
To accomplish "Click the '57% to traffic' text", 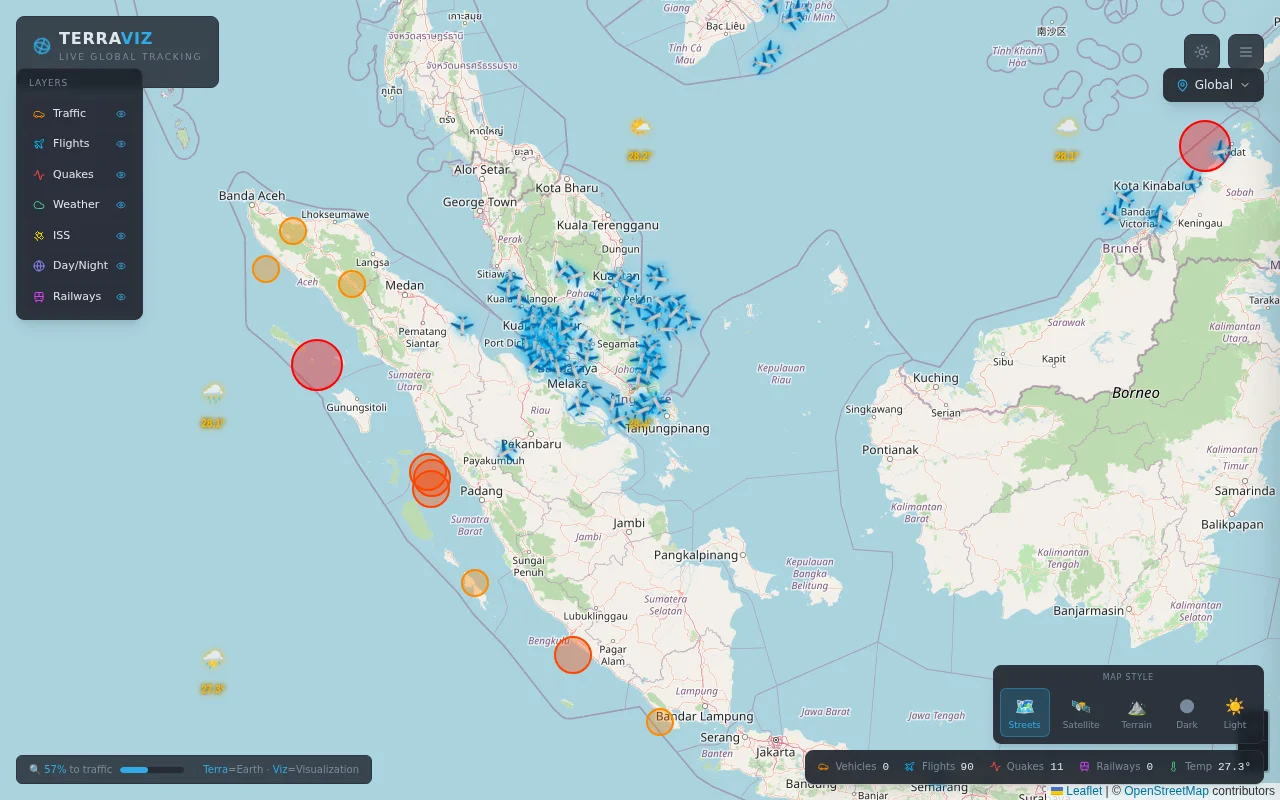I will coord(78,770).
